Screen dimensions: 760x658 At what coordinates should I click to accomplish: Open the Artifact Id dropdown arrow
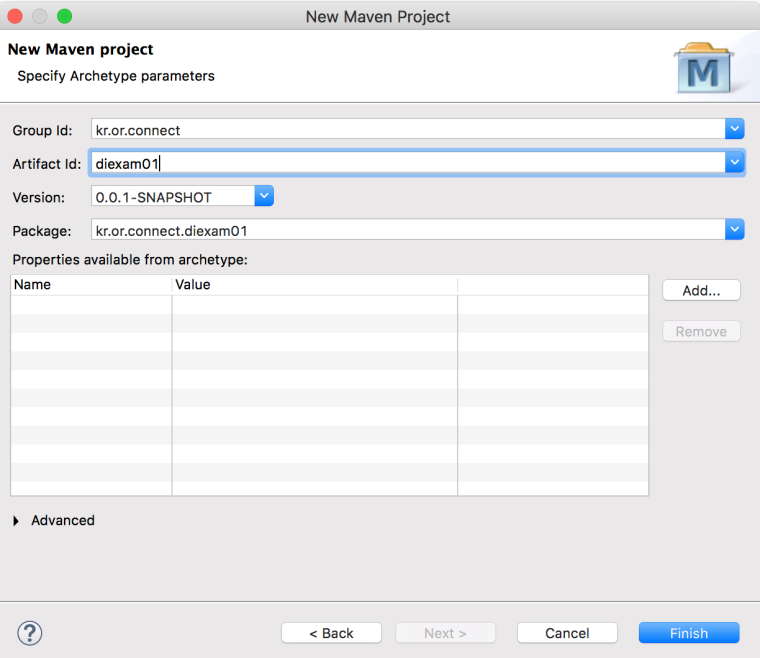(734, 162)
